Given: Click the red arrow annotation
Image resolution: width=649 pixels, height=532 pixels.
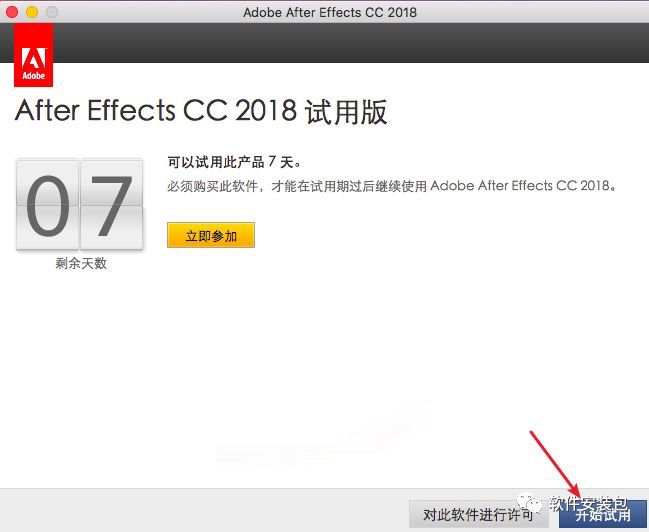Looking at the screenshot, I should pyautogui.click(x=555, y=465).
